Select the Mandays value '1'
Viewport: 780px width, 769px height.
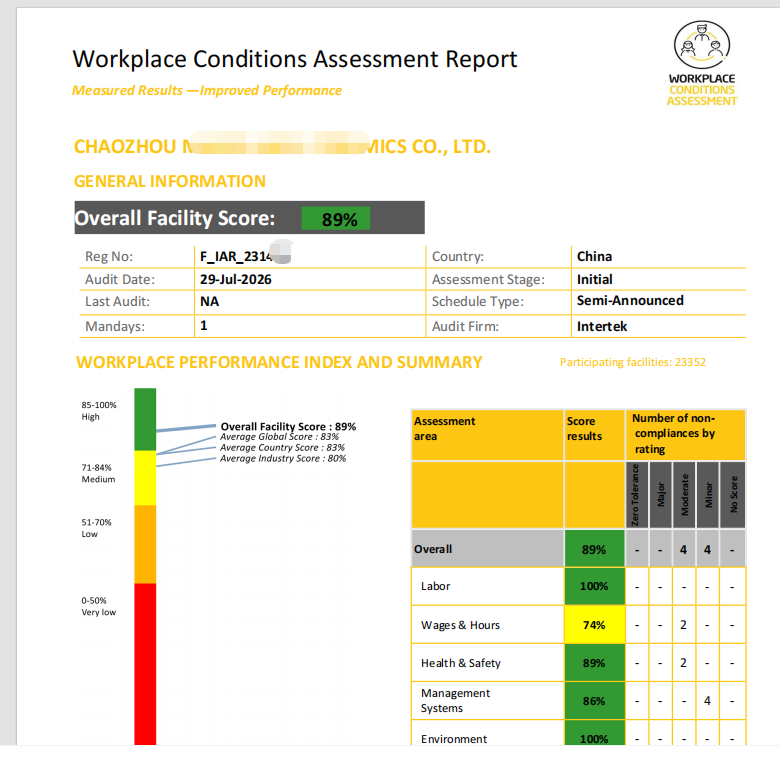(203, 326)
